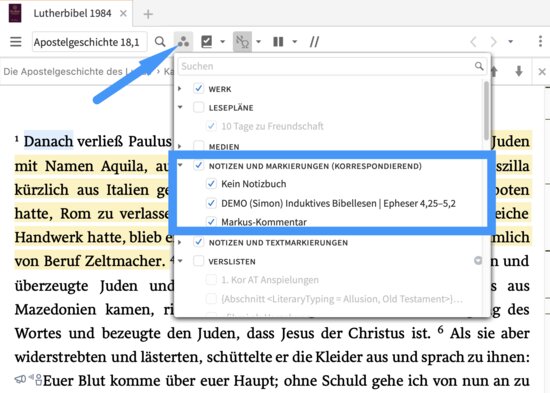Click the search magnifier in the toolbar
The width and height of the screenshot is (550, 393).
(x=160, y=41)
